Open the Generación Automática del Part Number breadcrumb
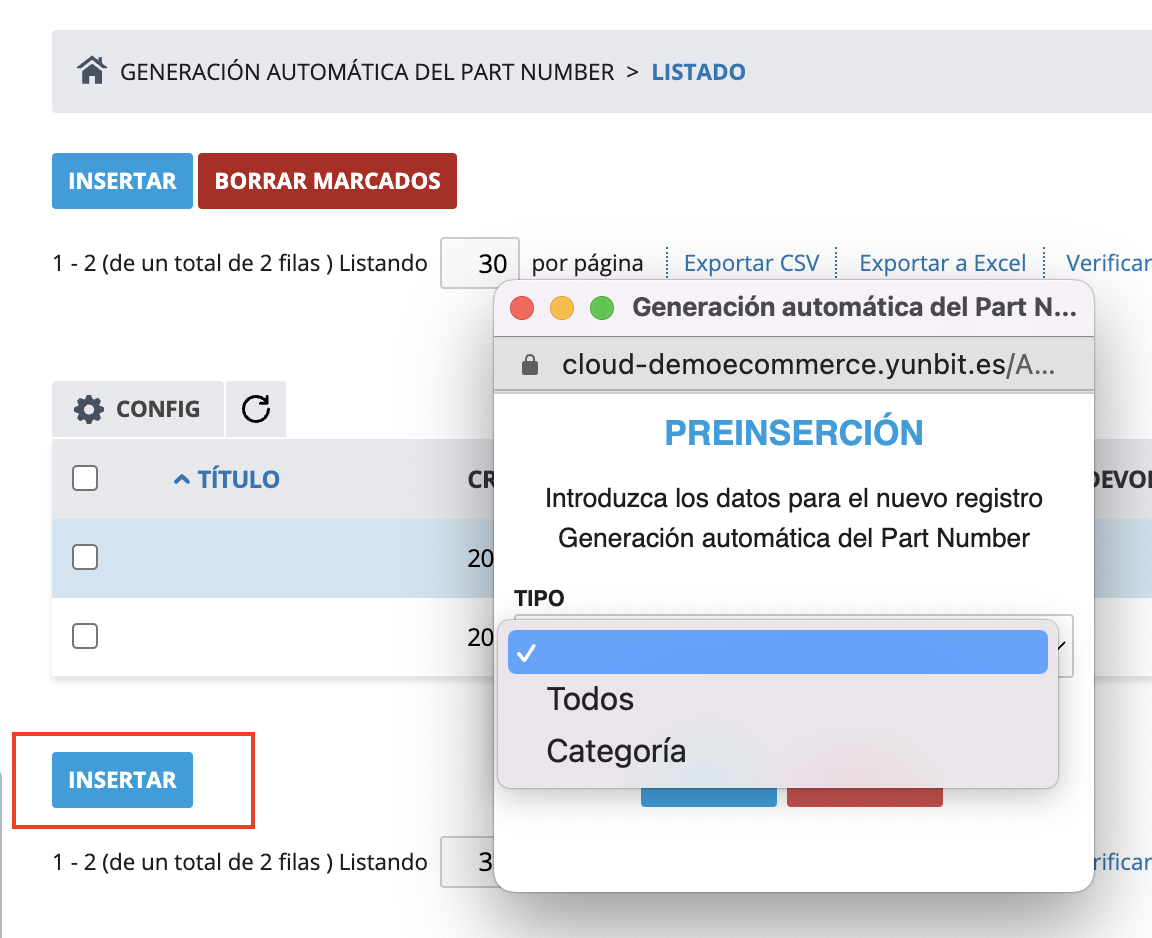The width and height of the screenshot is (1152, 938). coord(367,72)
